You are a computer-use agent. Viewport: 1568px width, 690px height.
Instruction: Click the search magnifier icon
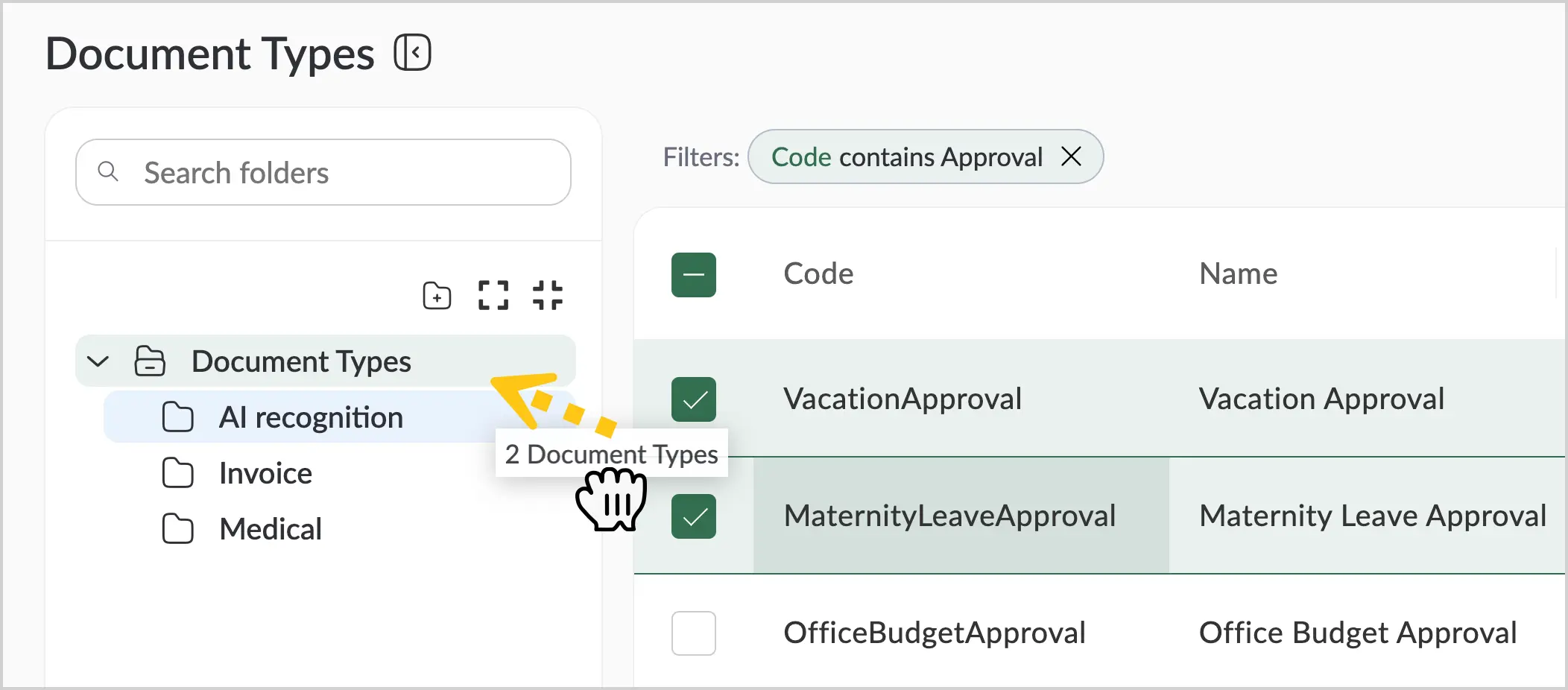108,171
